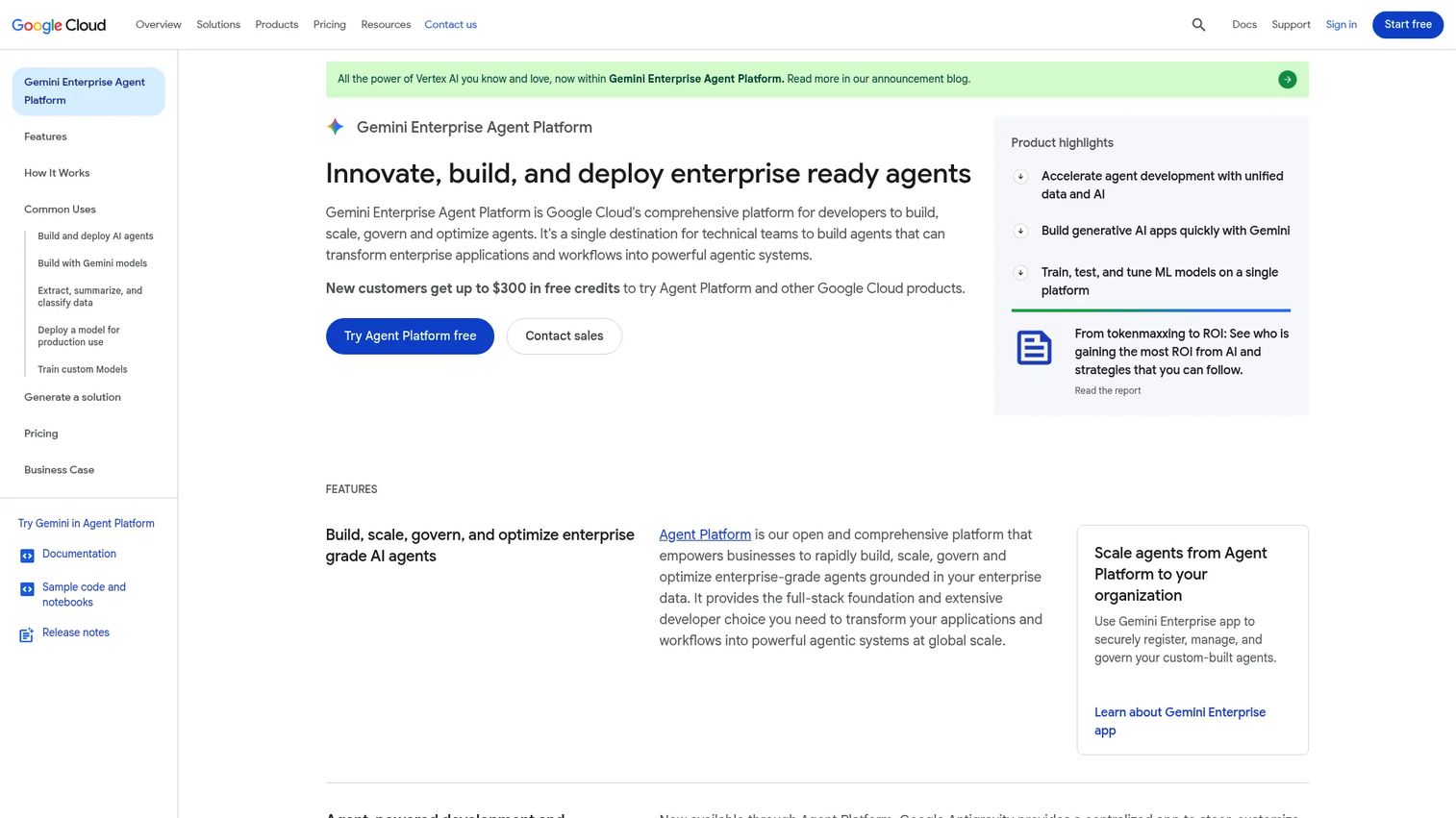Image resolution: width=1456 pixels, height=818 pixels.
Task: Open the Docs link in header
Action: point(1244,25)
